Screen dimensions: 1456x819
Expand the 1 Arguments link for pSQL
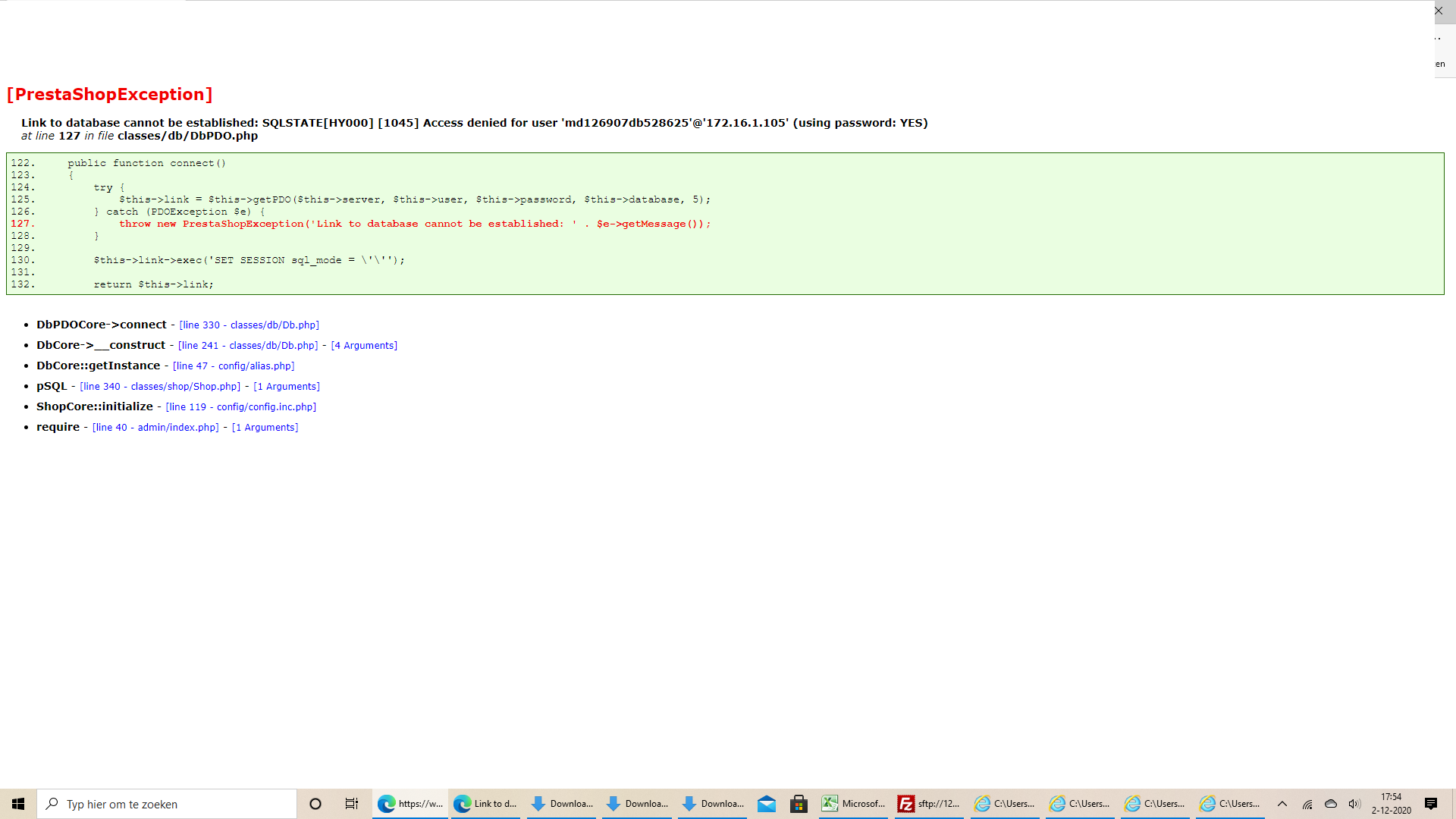[x=287, y=387]
